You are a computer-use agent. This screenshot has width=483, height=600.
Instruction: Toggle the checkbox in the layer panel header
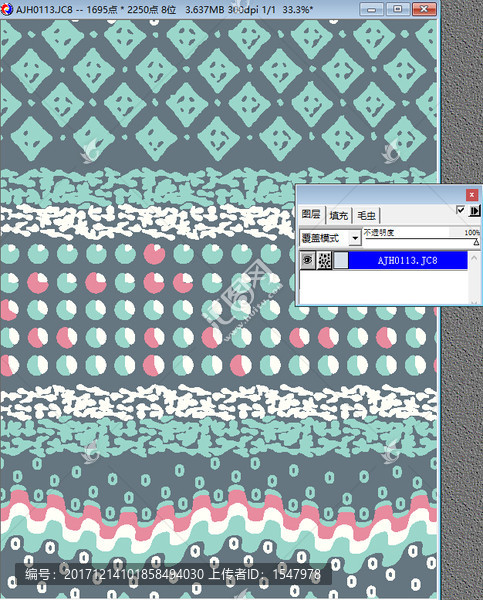pos(461,209)
